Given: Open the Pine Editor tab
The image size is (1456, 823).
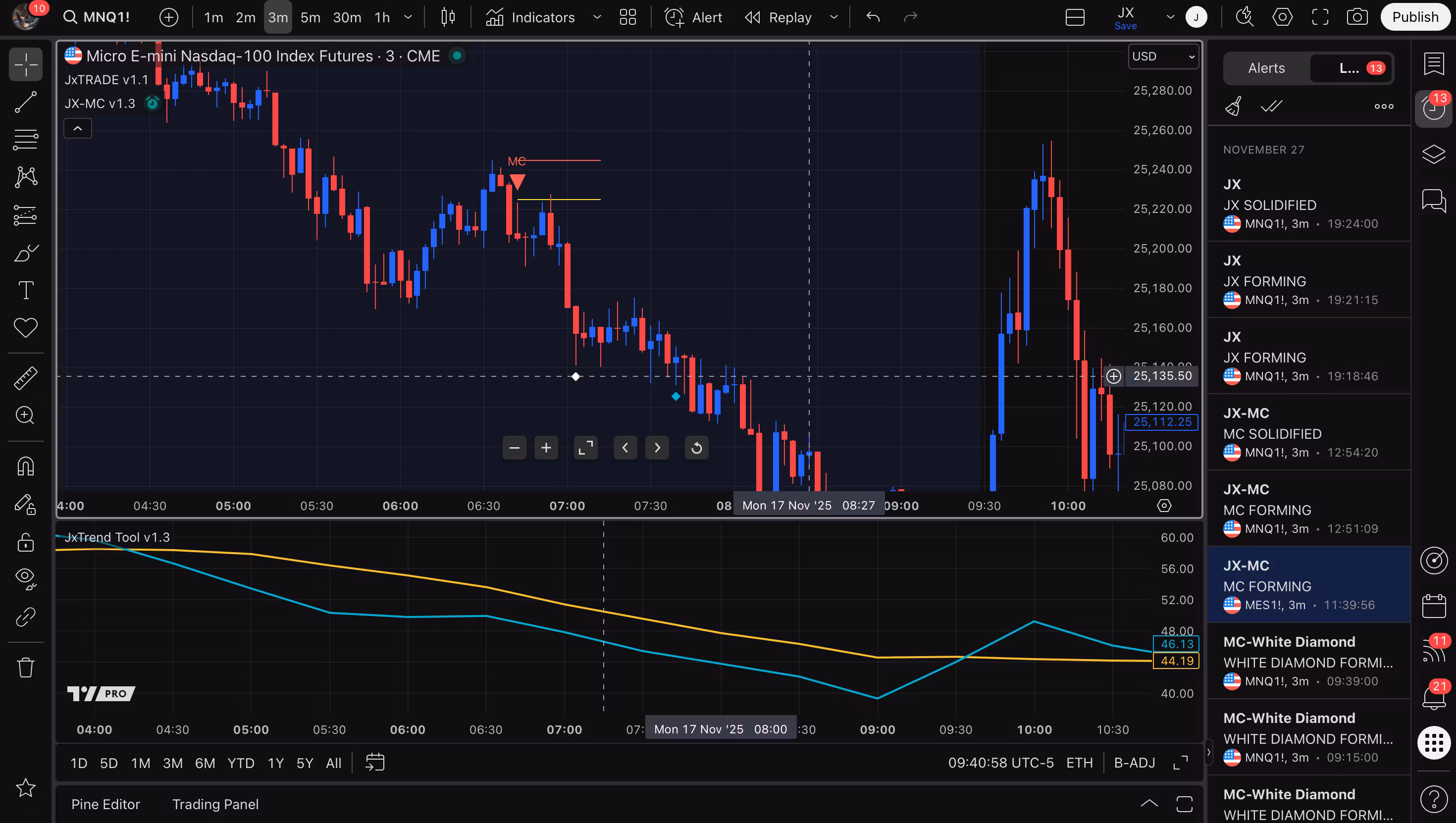Looking at the screenshot, I should [105, 804].
